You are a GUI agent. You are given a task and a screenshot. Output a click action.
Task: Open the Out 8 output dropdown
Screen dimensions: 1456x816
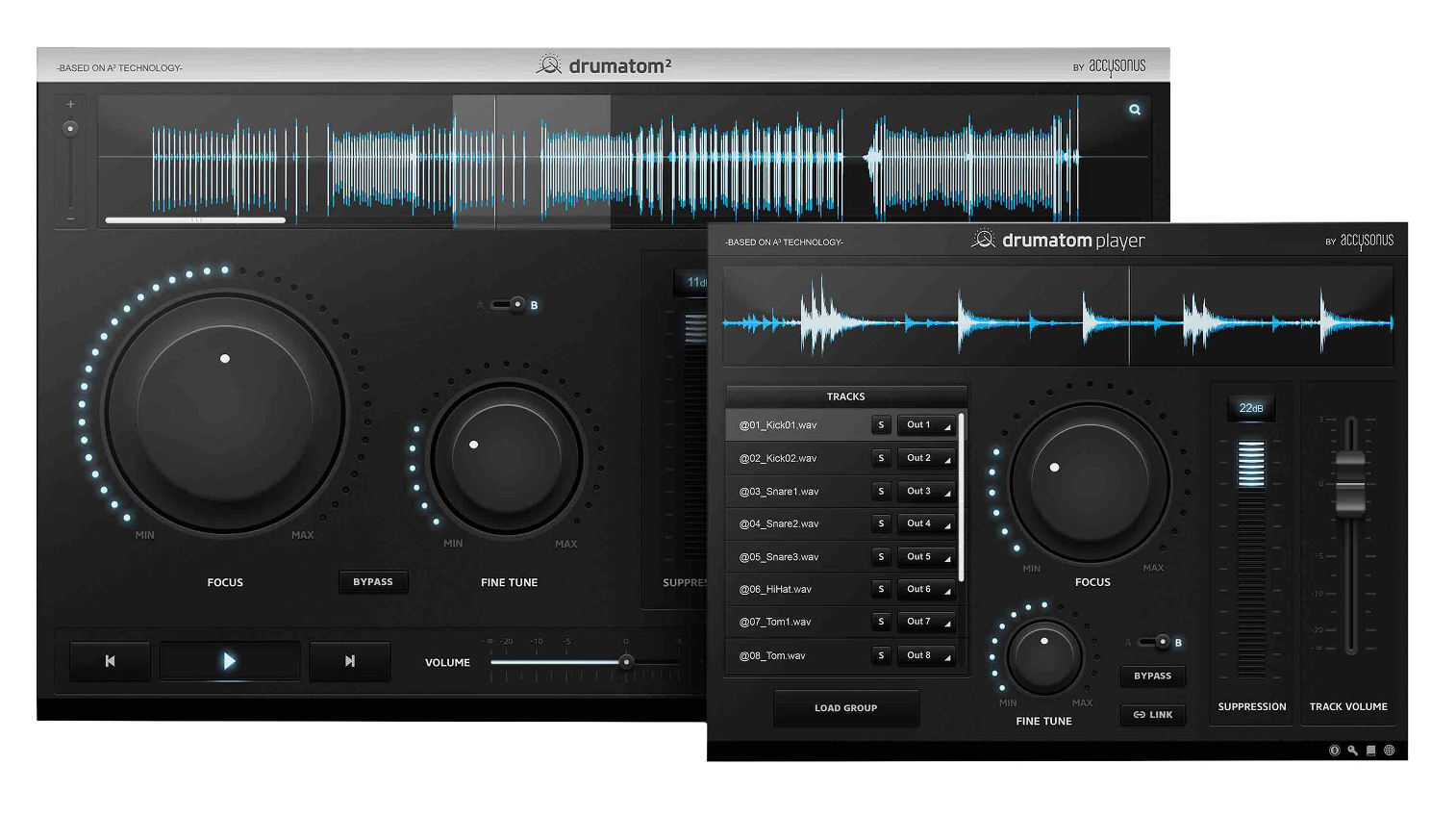click(926, 655)
